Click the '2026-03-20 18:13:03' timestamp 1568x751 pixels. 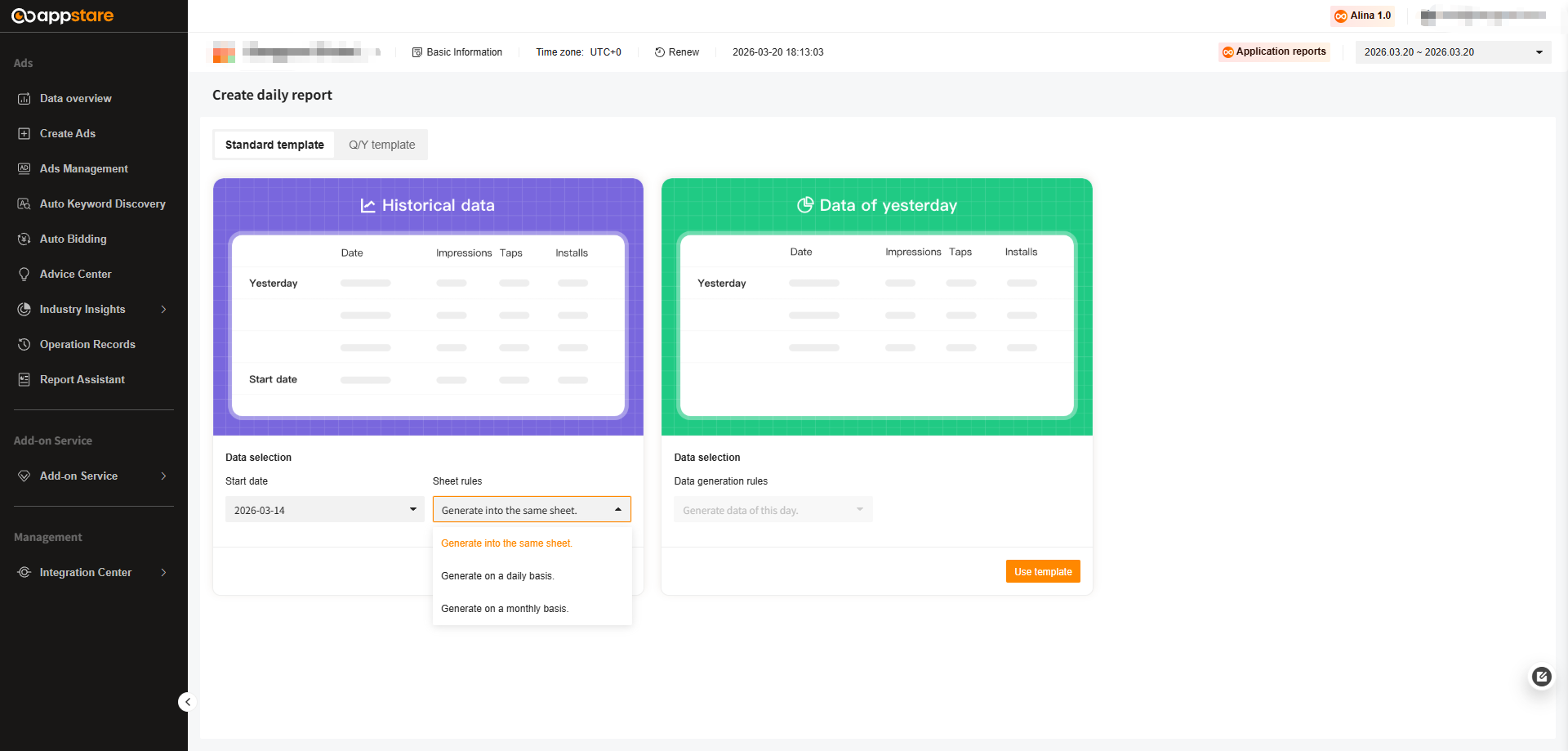point(777,52)
